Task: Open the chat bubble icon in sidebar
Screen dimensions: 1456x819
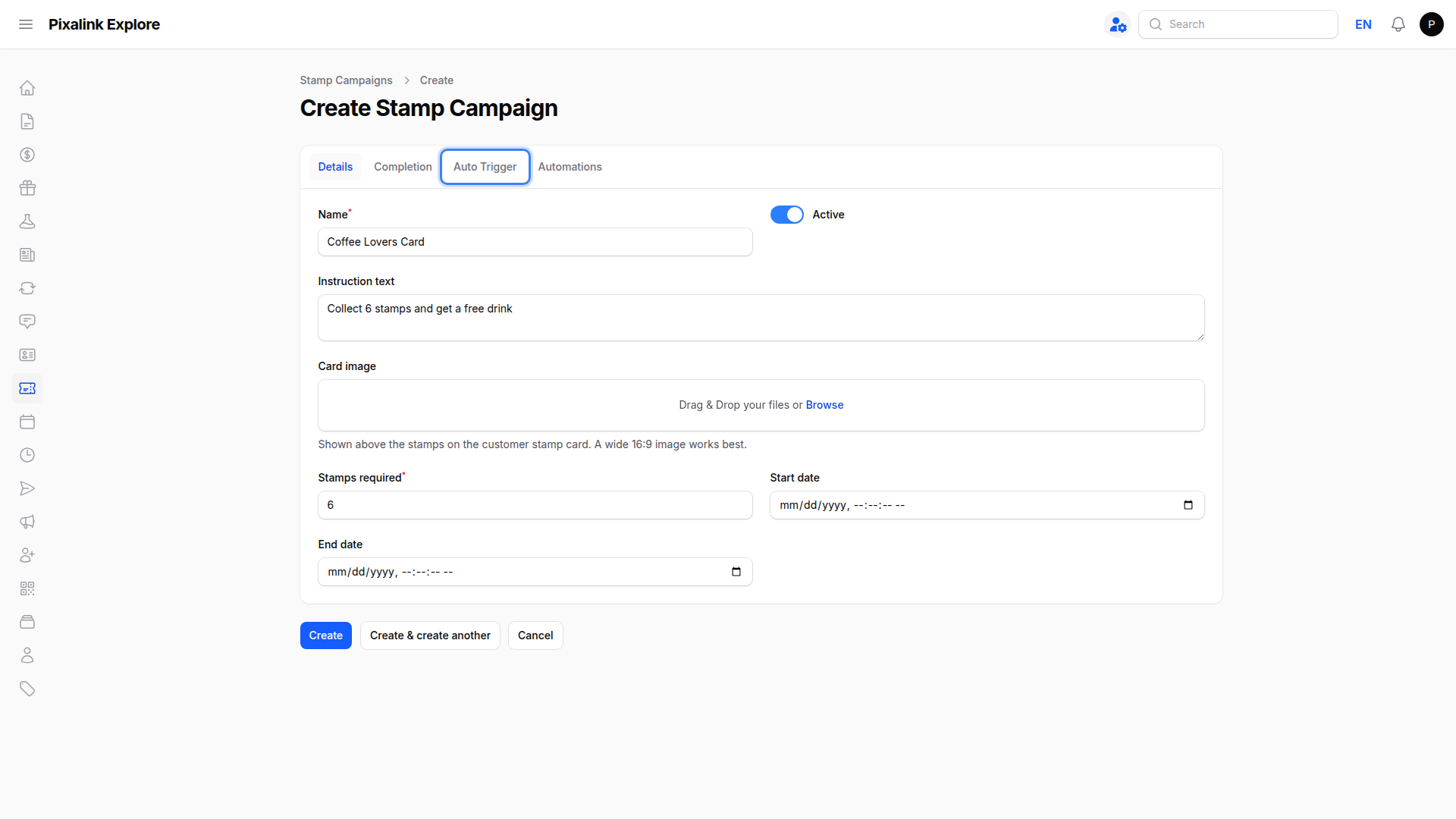Action: point(27,322)
